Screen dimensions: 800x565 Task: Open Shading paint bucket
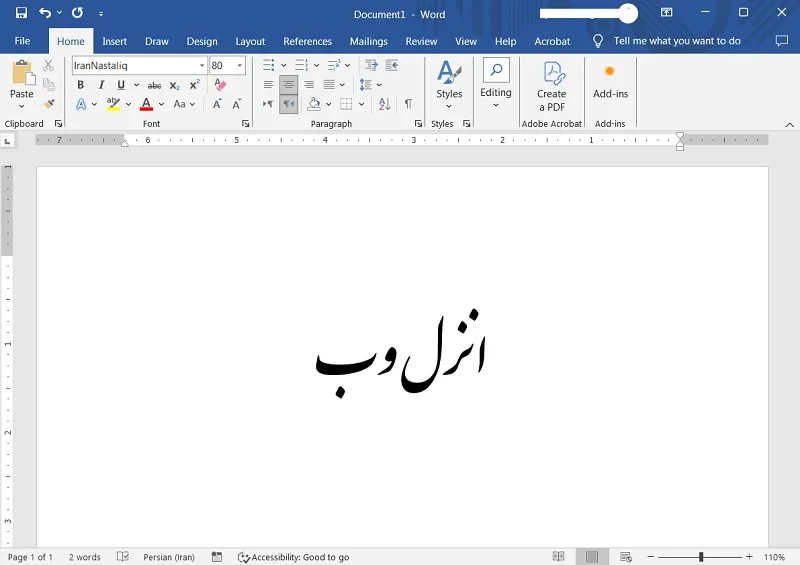pyautogui.click(x=314, y=104)
